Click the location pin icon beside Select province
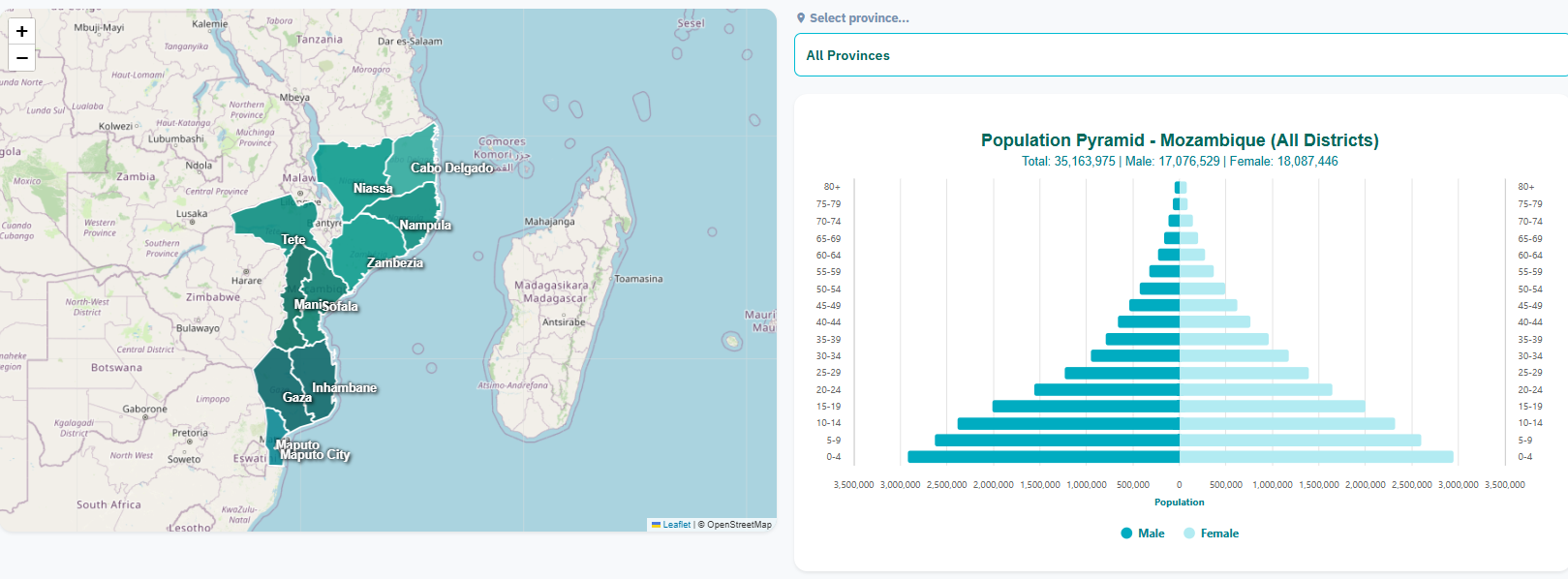Image resolution: width=1568 pixels, height=579 pixels. pos(801,18)
